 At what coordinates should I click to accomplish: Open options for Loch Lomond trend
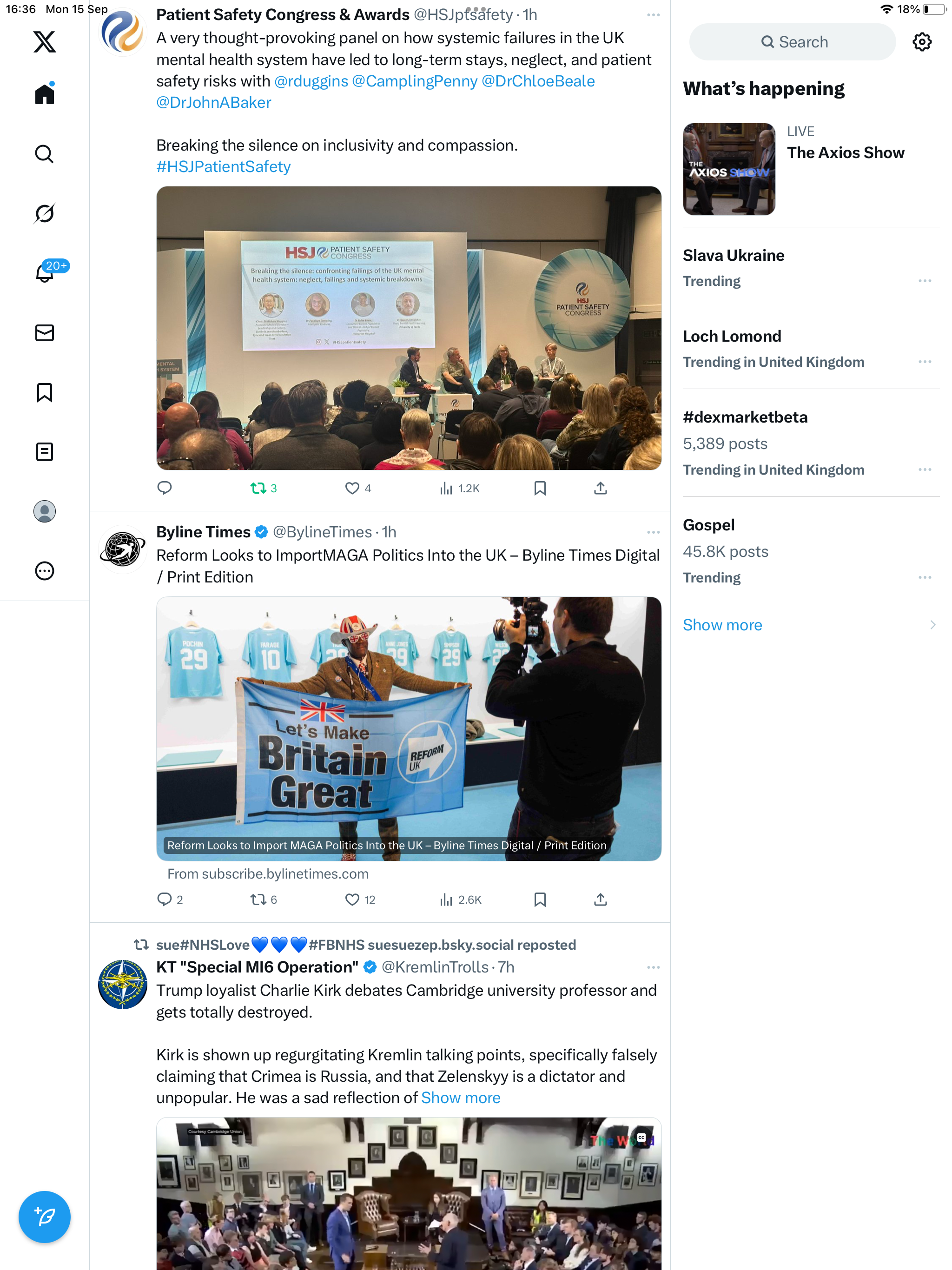pyautogui.click(x=925, y=362)
